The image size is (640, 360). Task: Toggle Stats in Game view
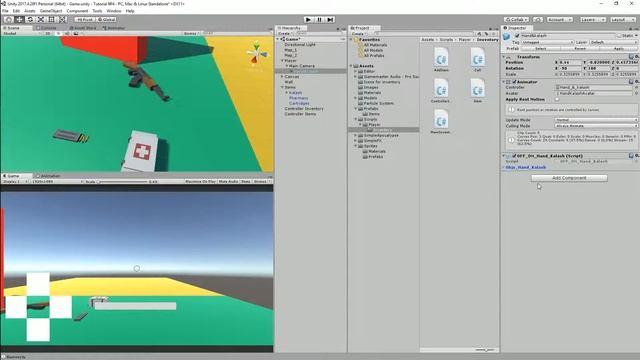point(246,182)
